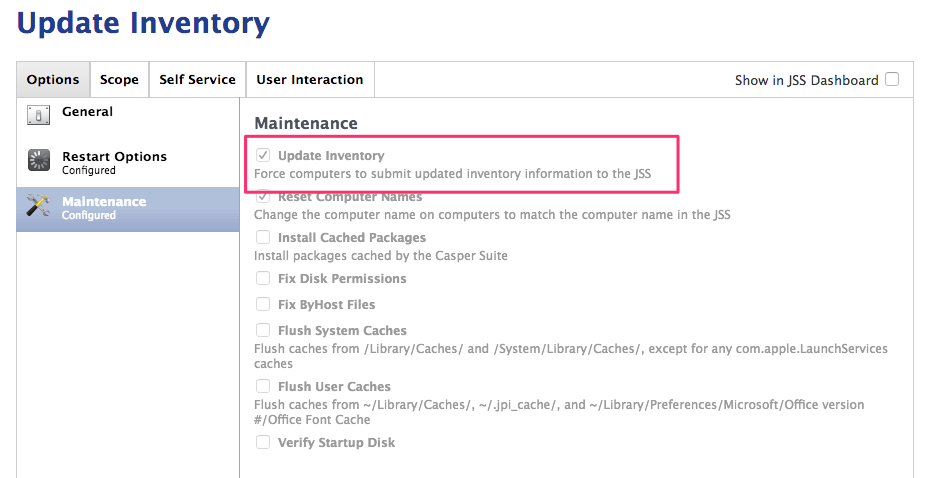The width and height of the screenshot is (928, 478).
Task: Open the Self Service tab
Action: (198, 79)
